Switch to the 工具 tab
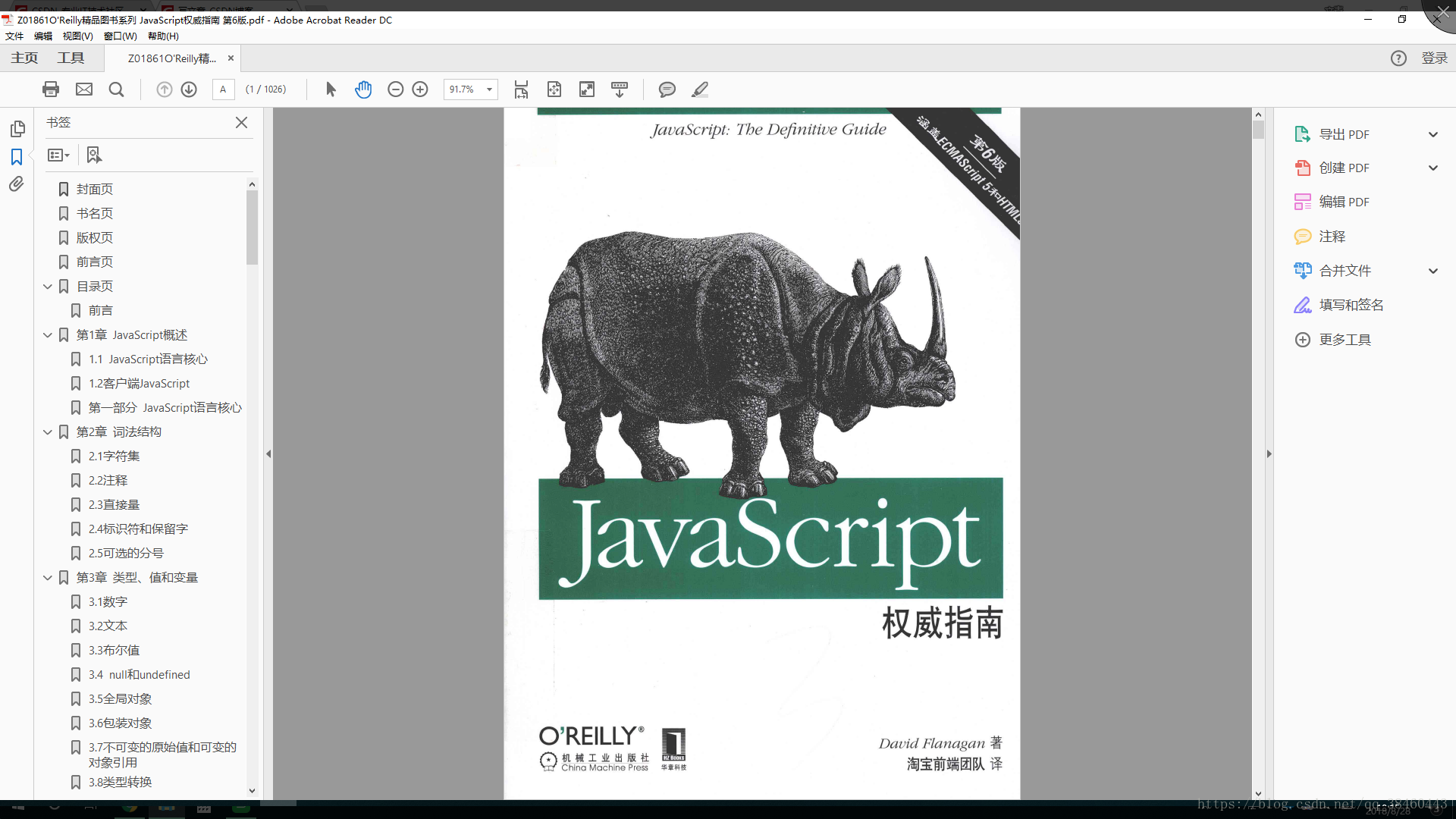Image resolution: width=1456 pixels, height=819 pixels. point(71,58)
